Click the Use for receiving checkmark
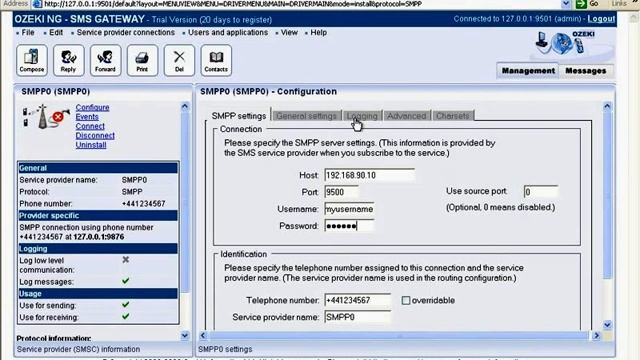The height and width of the screenshot is (360, 640). click(x=126, y=316)
